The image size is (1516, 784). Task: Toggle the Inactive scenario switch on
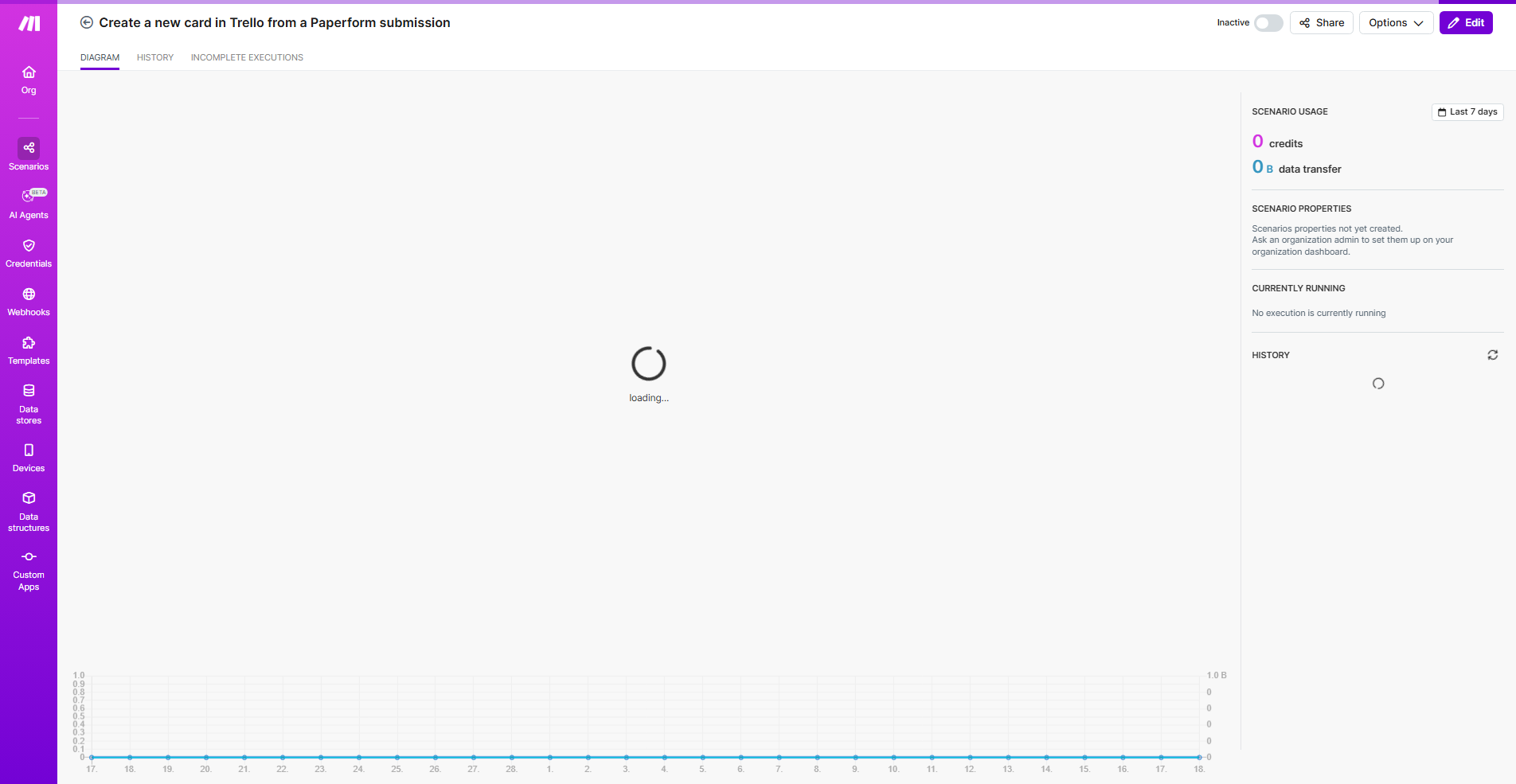point(1268,23)
